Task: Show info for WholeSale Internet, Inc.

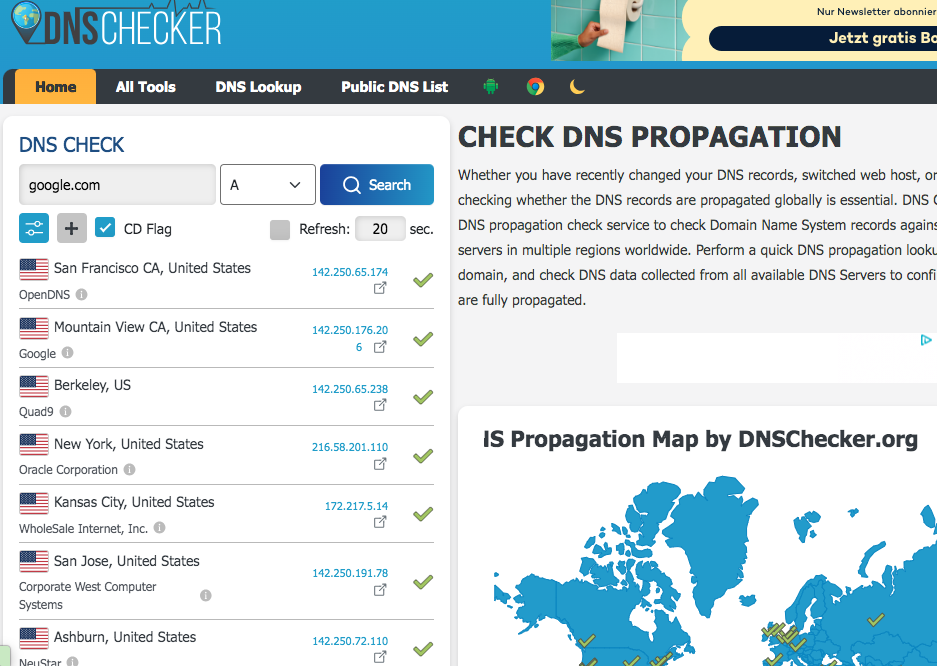Action: click(x=160, y=527)
